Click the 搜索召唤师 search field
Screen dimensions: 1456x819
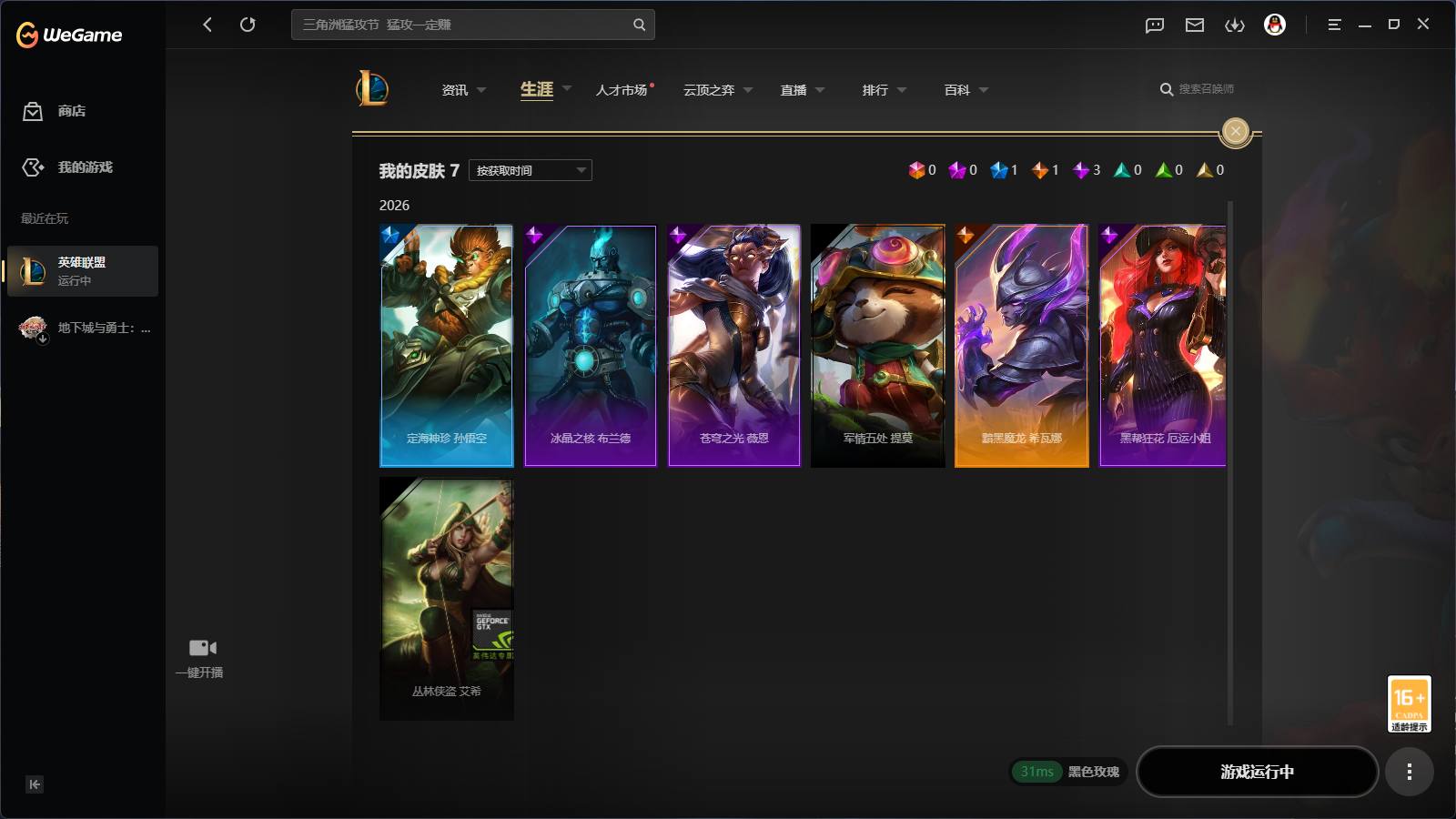pyautogui.click(x=1206, y=89)
